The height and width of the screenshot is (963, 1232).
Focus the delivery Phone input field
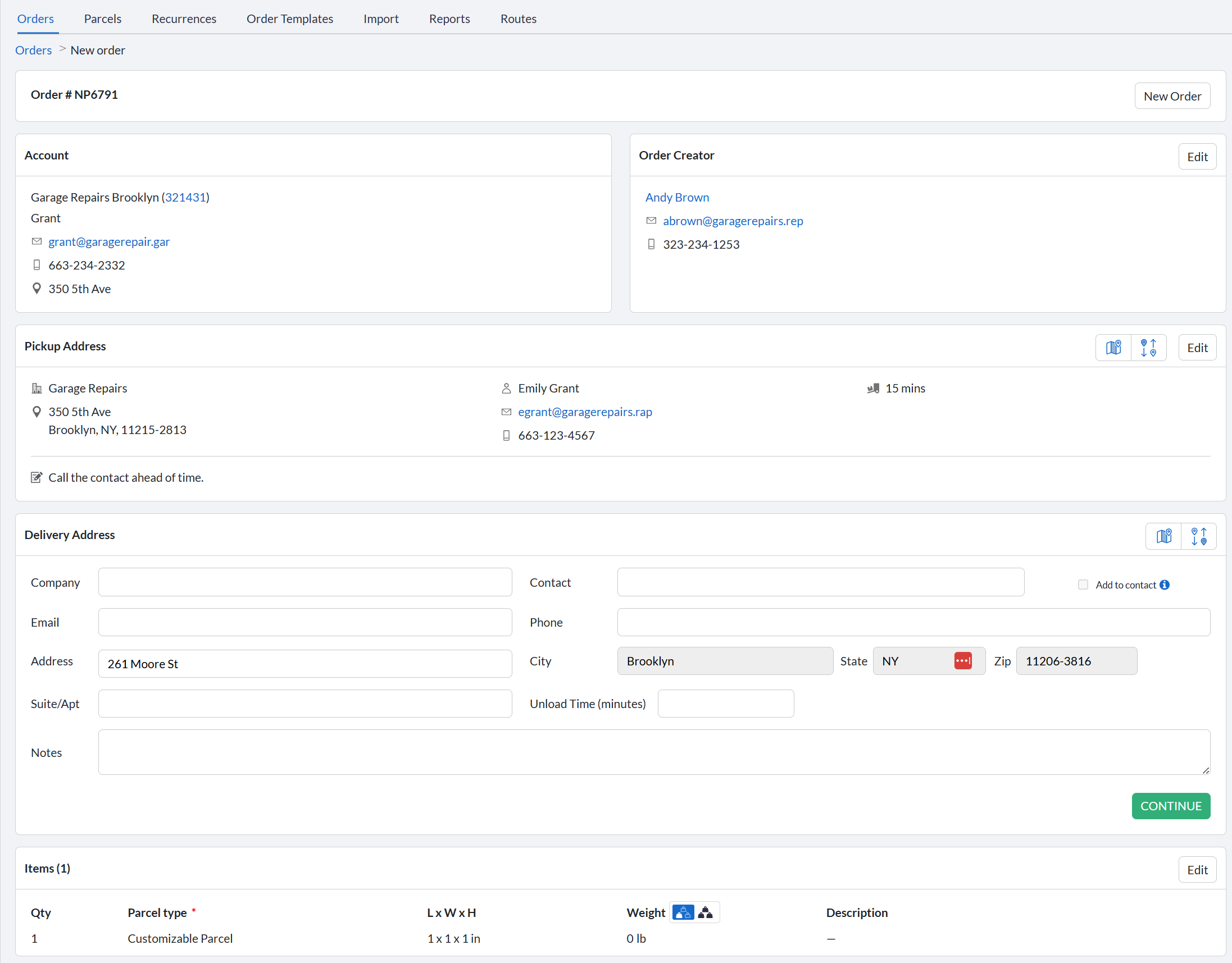[914, 622]
